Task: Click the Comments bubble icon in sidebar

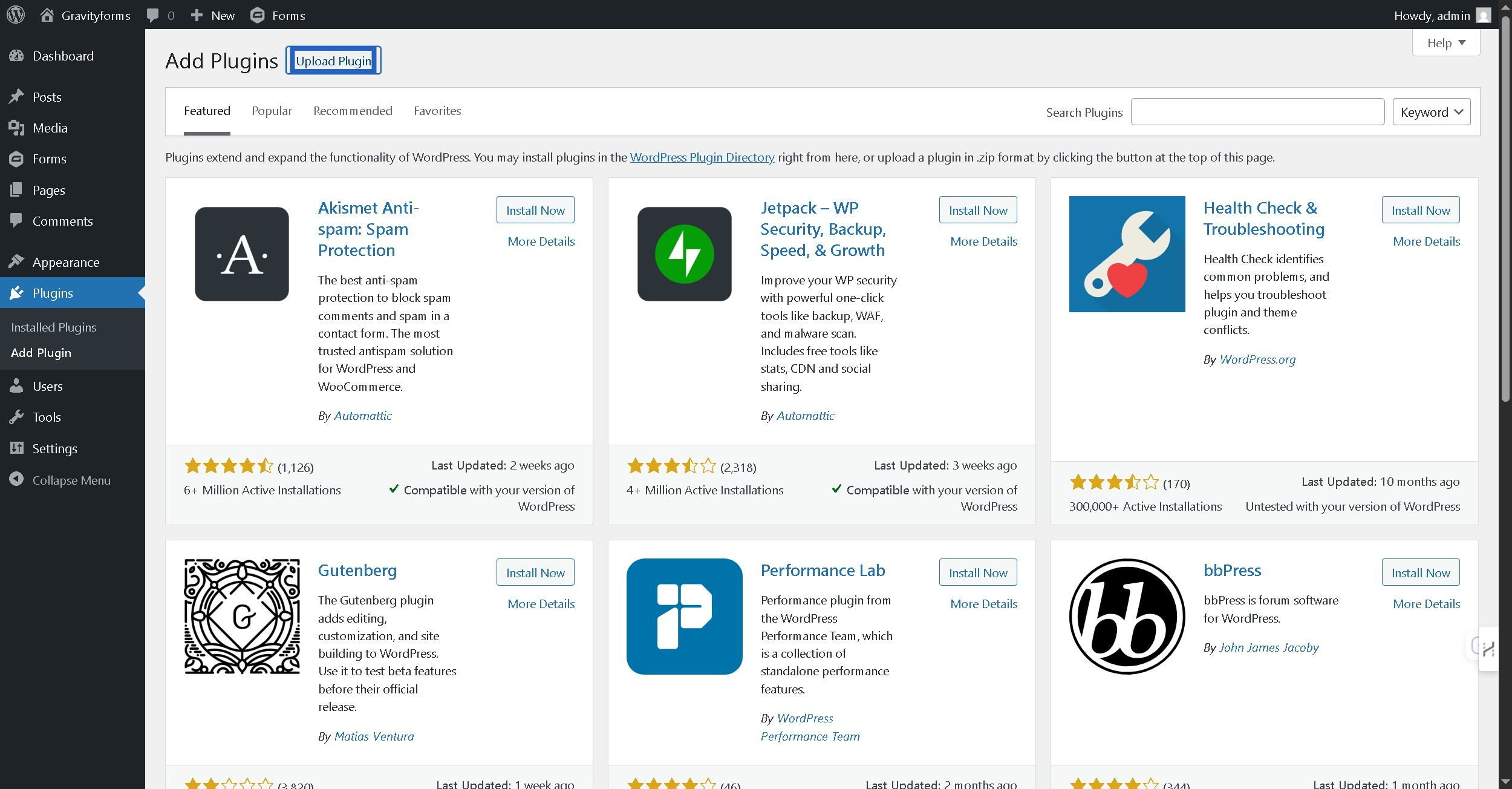Action: pos(16,221)
